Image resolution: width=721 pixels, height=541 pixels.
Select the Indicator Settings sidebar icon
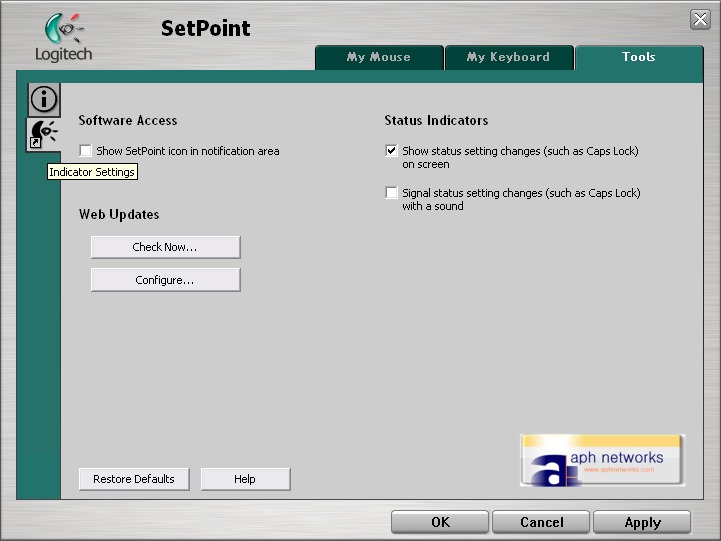(x=43, y=134)
